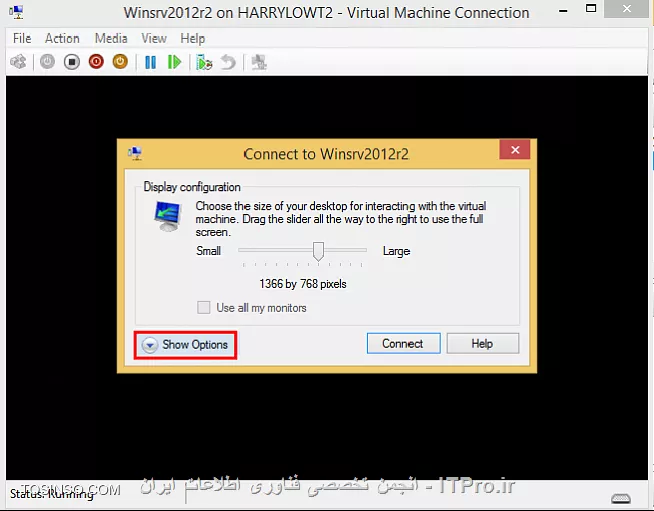Click the Start (power on) toolbar icon
Viewport: 654px width, 511px height.
[48, 62]
